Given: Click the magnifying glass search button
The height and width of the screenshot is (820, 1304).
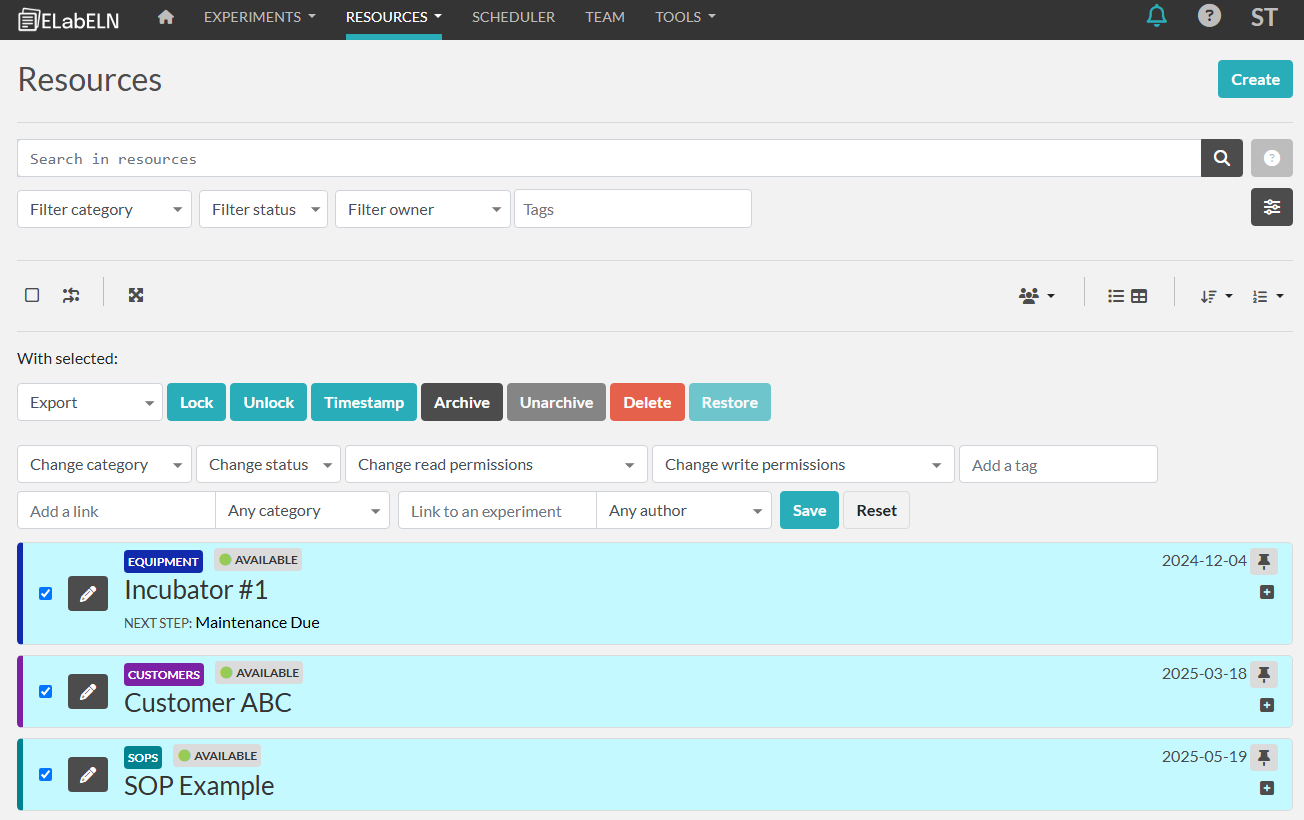Looking at the screenshot, I should coord(1221,158).
